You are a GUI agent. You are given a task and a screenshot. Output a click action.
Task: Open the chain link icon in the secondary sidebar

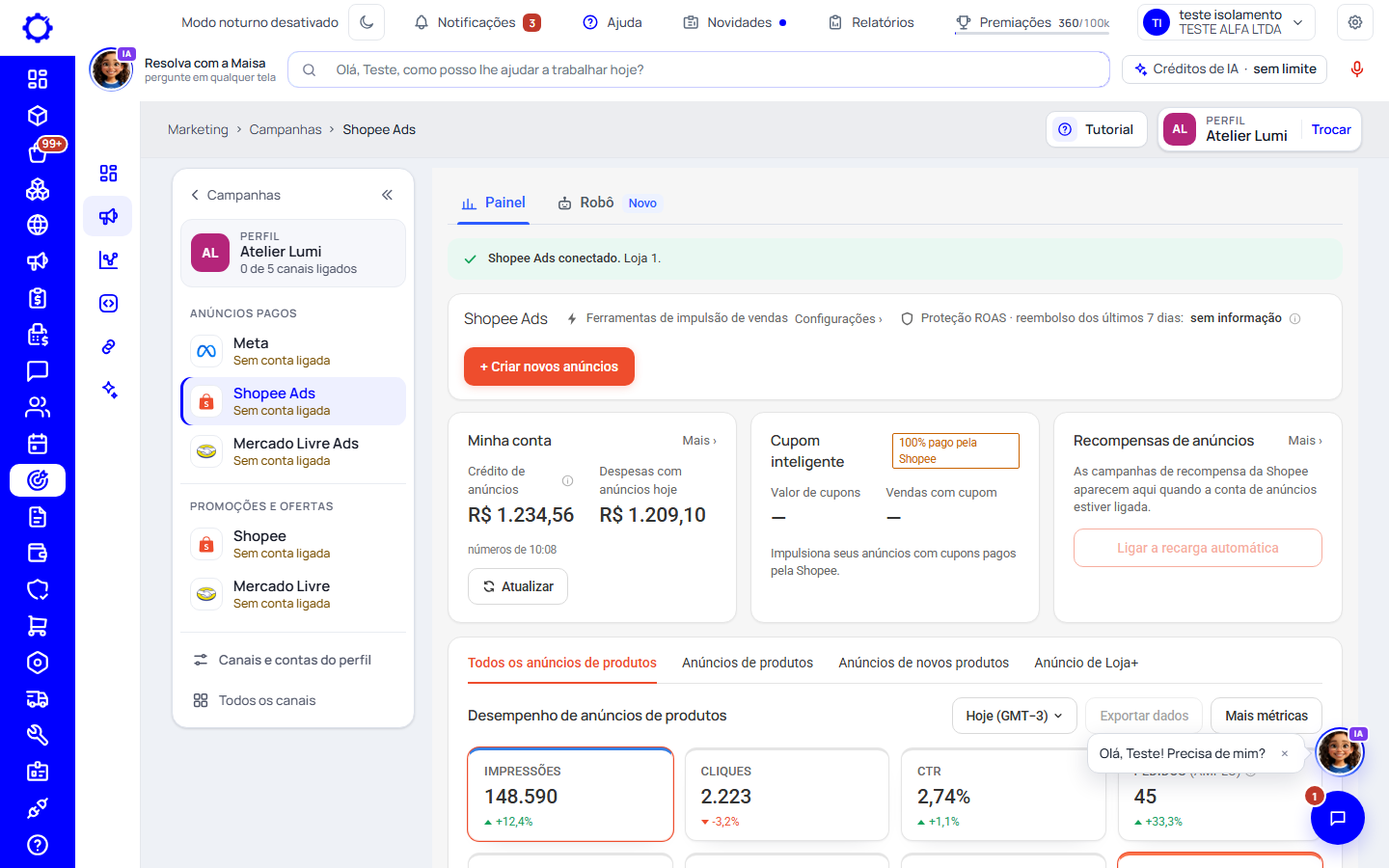coord(108,346)
